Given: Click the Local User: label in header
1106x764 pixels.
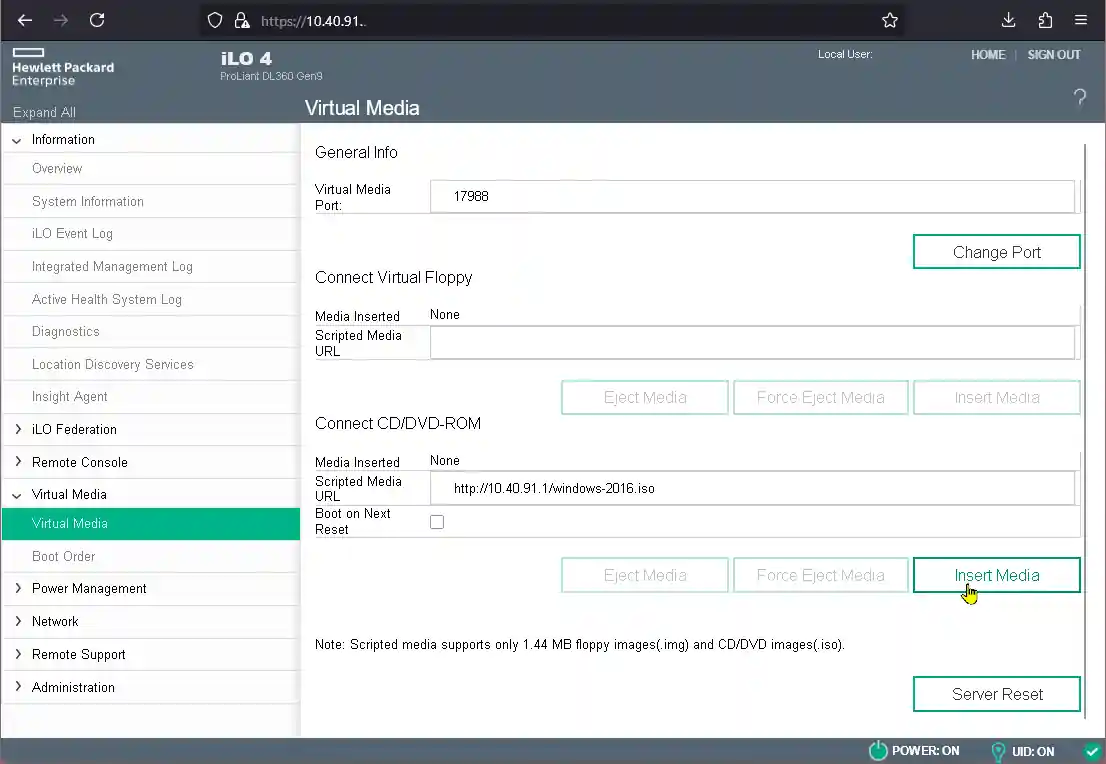Looking at the screenshot, I should pos(845,54).
